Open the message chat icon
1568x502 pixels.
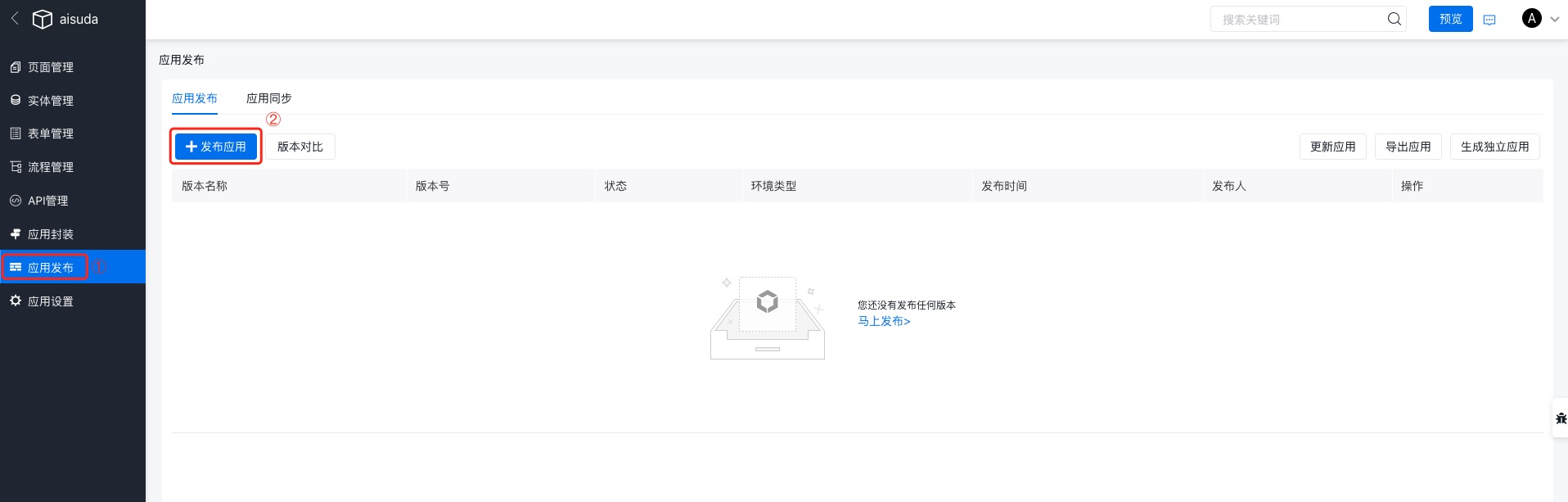coord(1489,20)
